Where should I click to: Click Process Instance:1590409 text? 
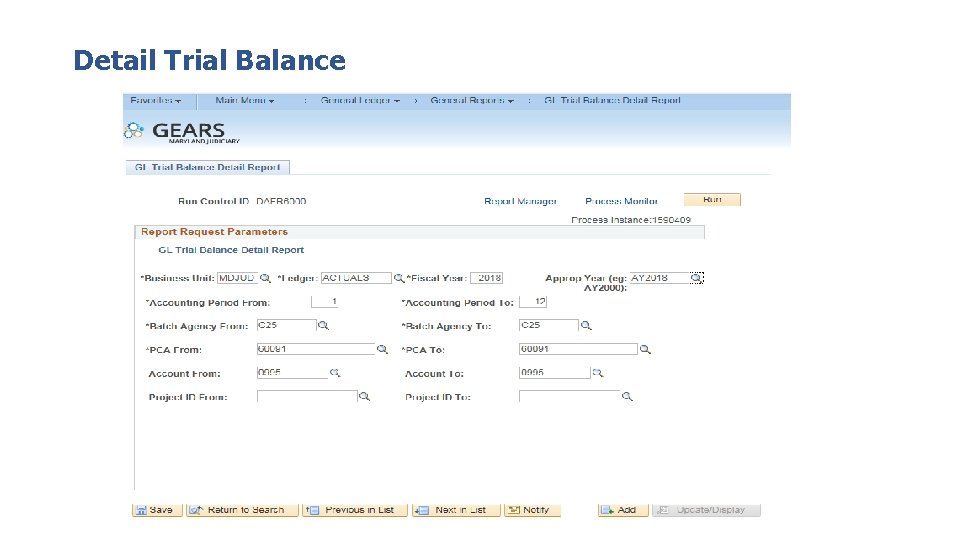(x=631, y=220)
